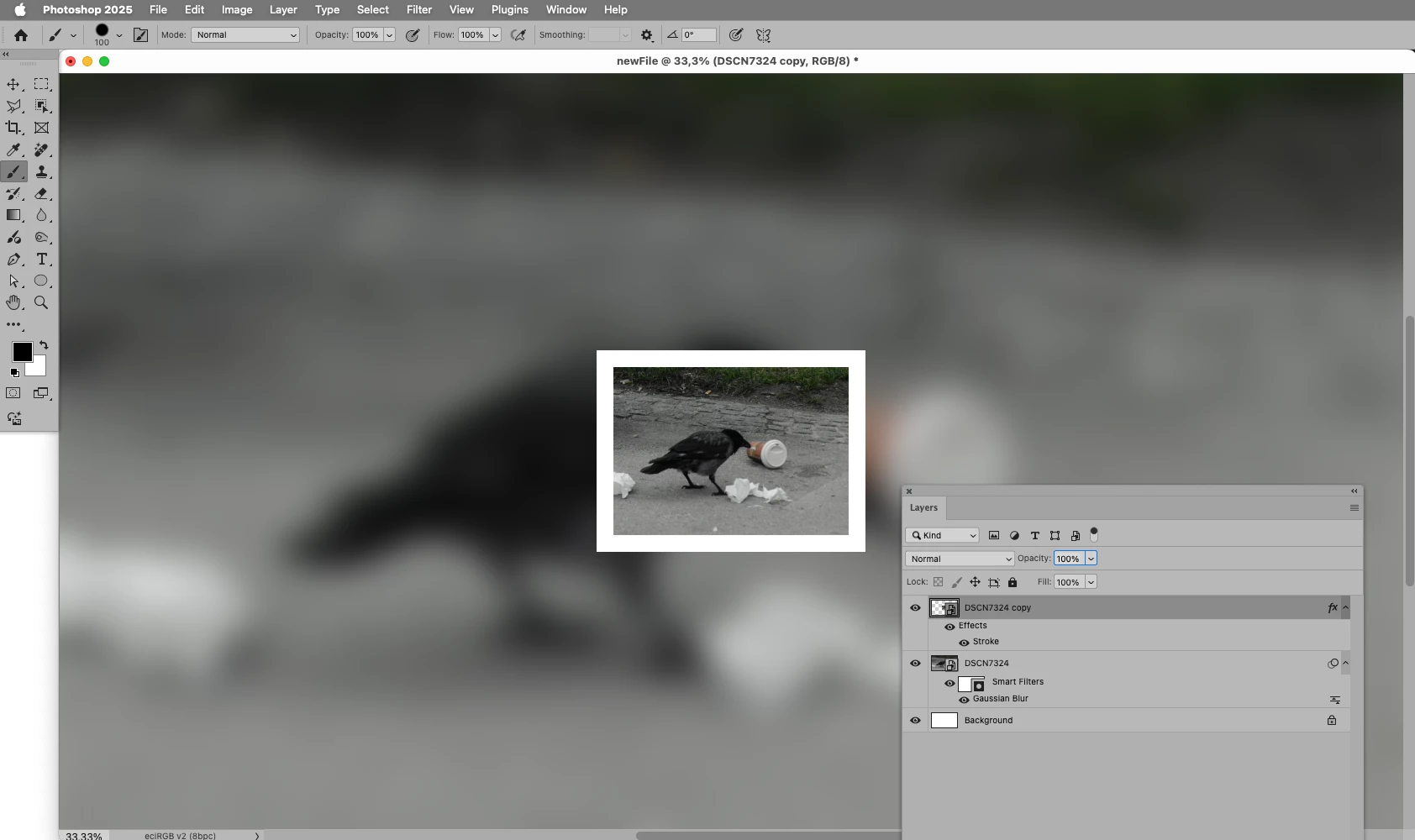Open the layer blend mode Normal dropdown

pyautogui.click(x=960, y=559)
